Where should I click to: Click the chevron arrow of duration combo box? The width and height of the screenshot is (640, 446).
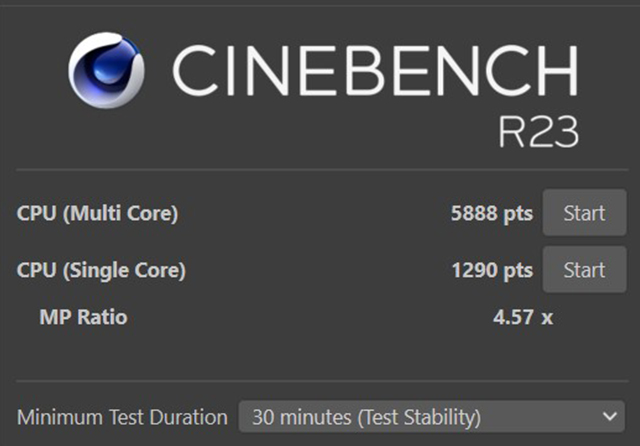coord(611,416)
